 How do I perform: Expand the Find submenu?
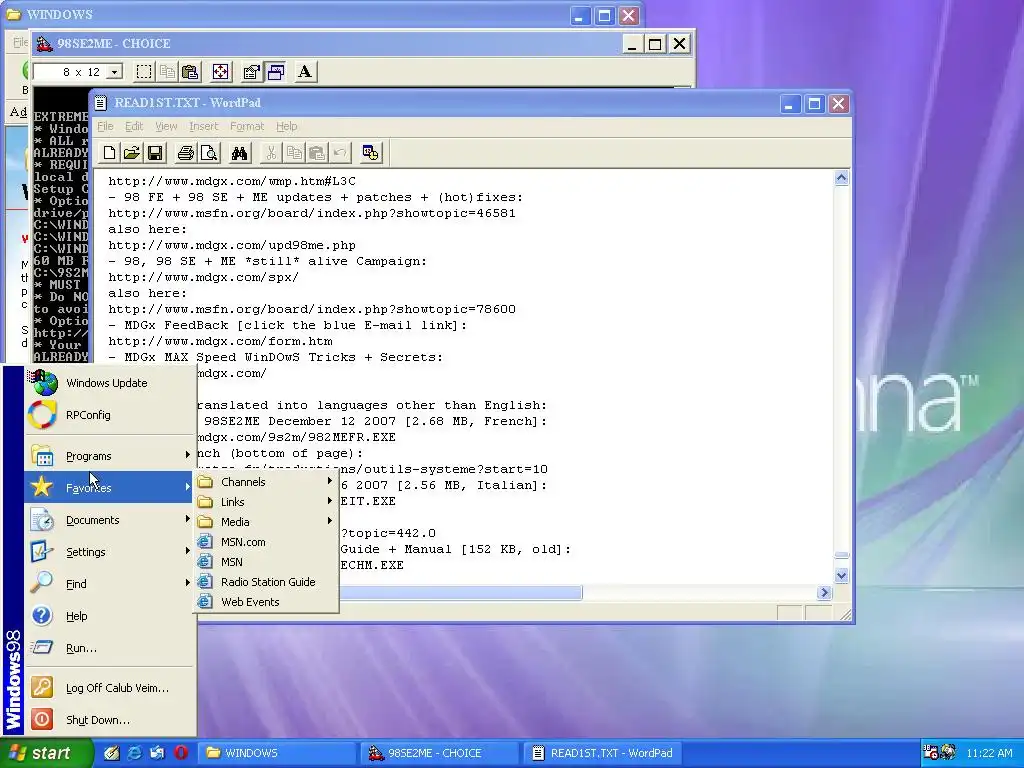point(110,584)
